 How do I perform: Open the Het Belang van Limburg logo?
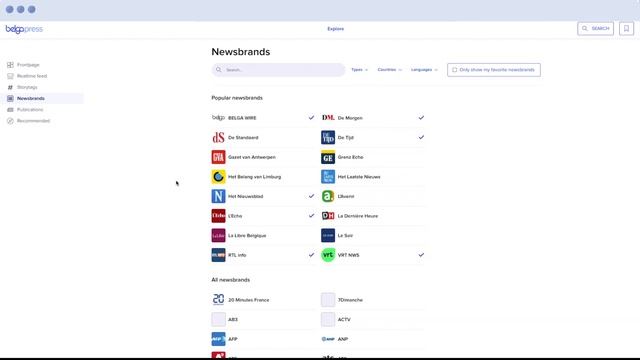coord(218,177)
